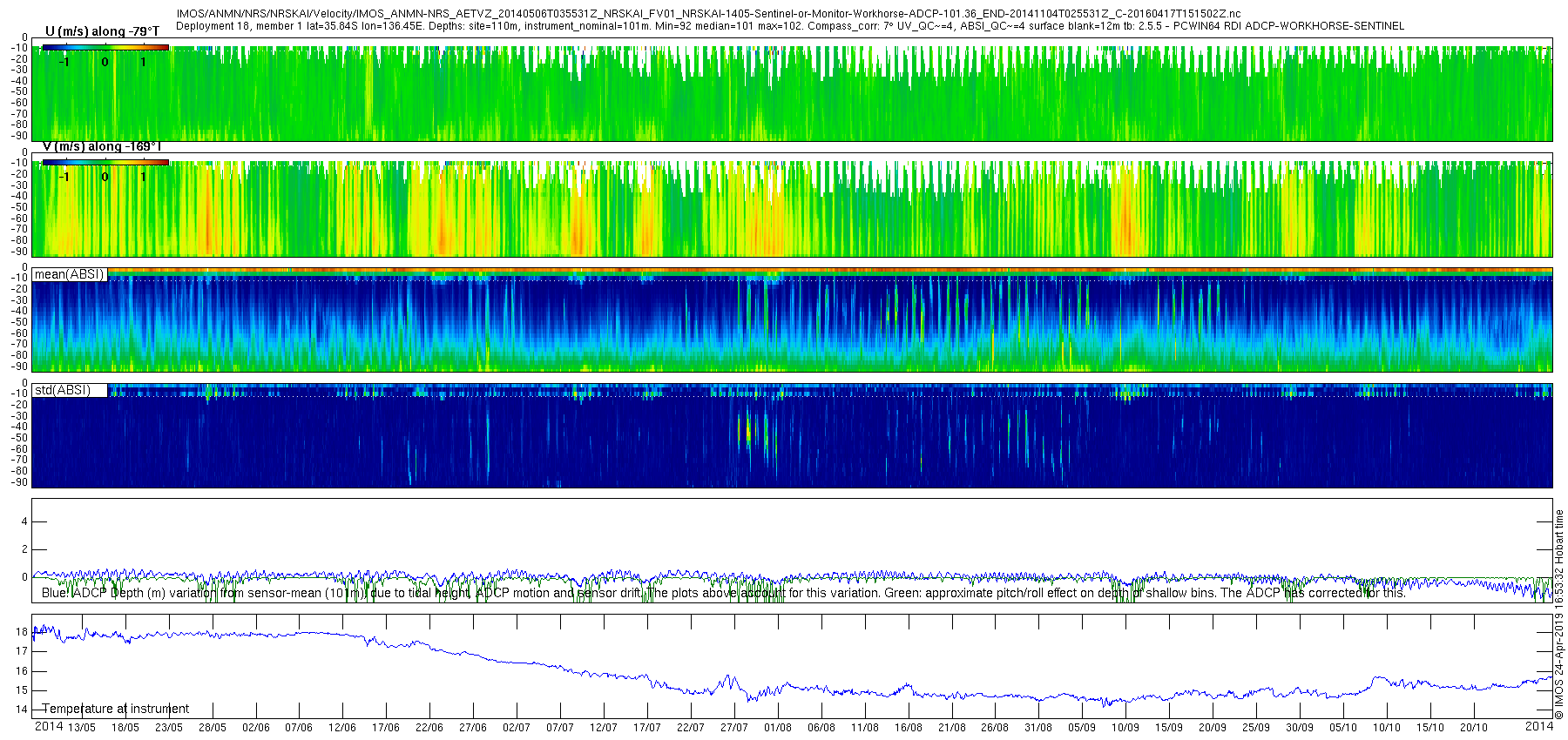Click the 'mean(ABSI)' panel label
Viewport: 1568px width, 740px height.
point(69,274)
